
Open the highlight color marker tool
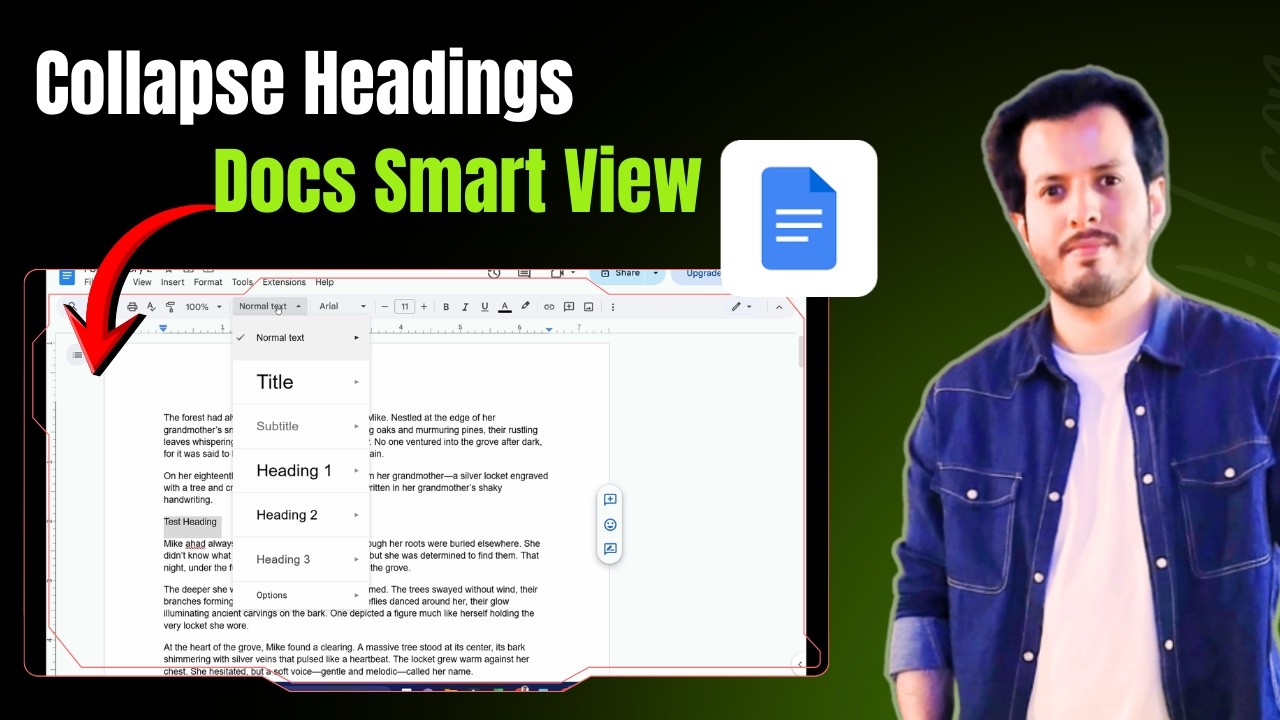point(525,307)
